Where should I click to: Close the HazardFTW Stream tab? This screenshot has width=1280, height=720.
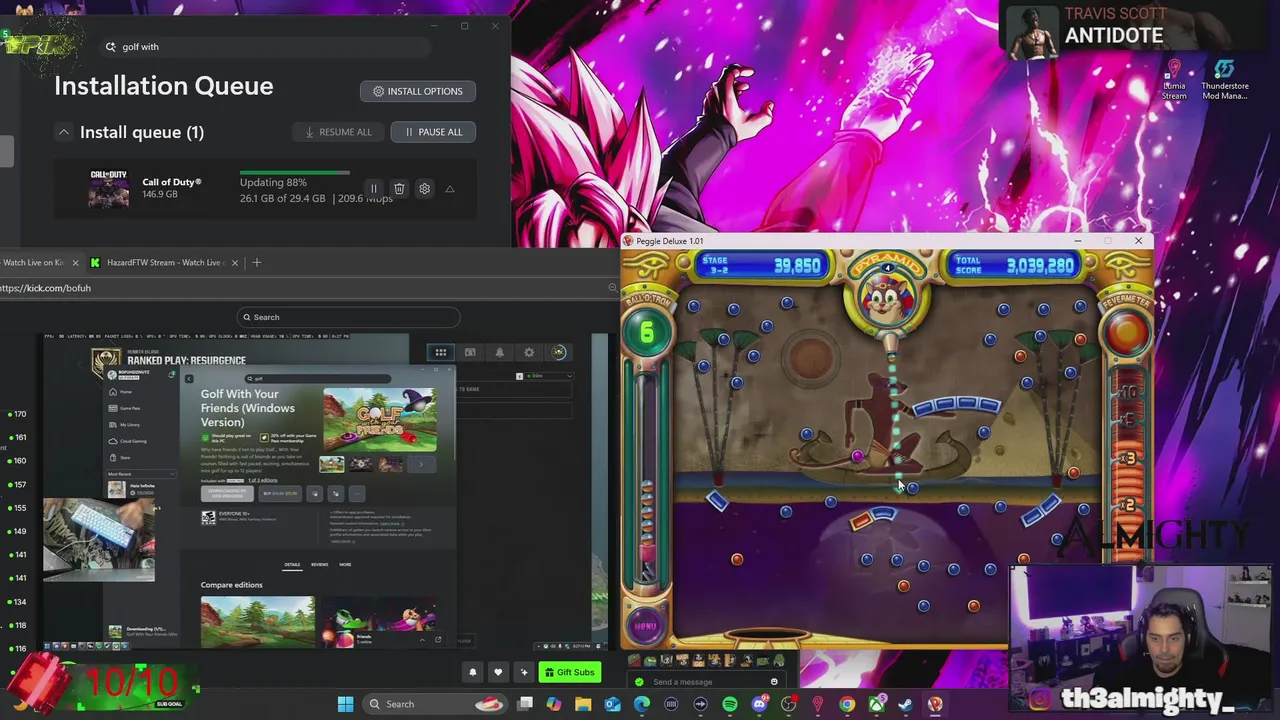[x=235, y=262]
